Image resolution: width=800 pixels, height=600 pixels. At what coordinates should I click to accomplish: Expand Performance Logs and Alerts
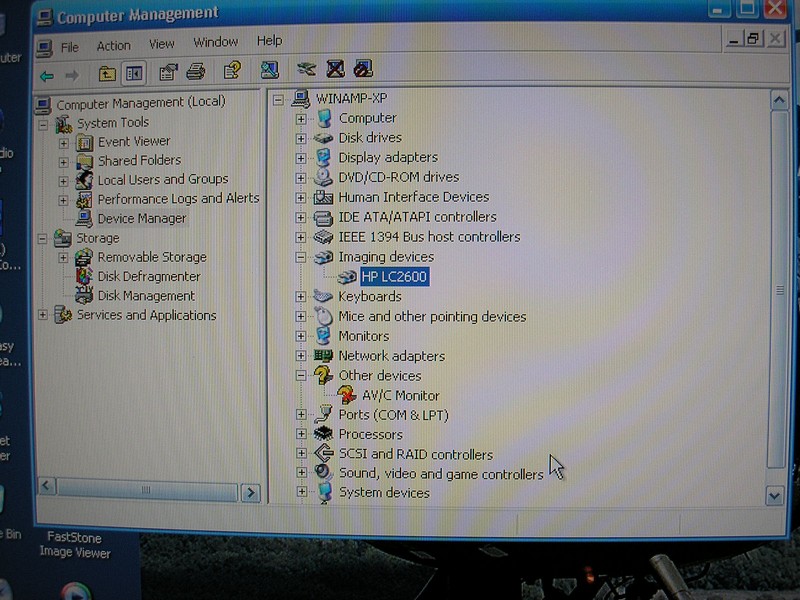tap(63, 200)
